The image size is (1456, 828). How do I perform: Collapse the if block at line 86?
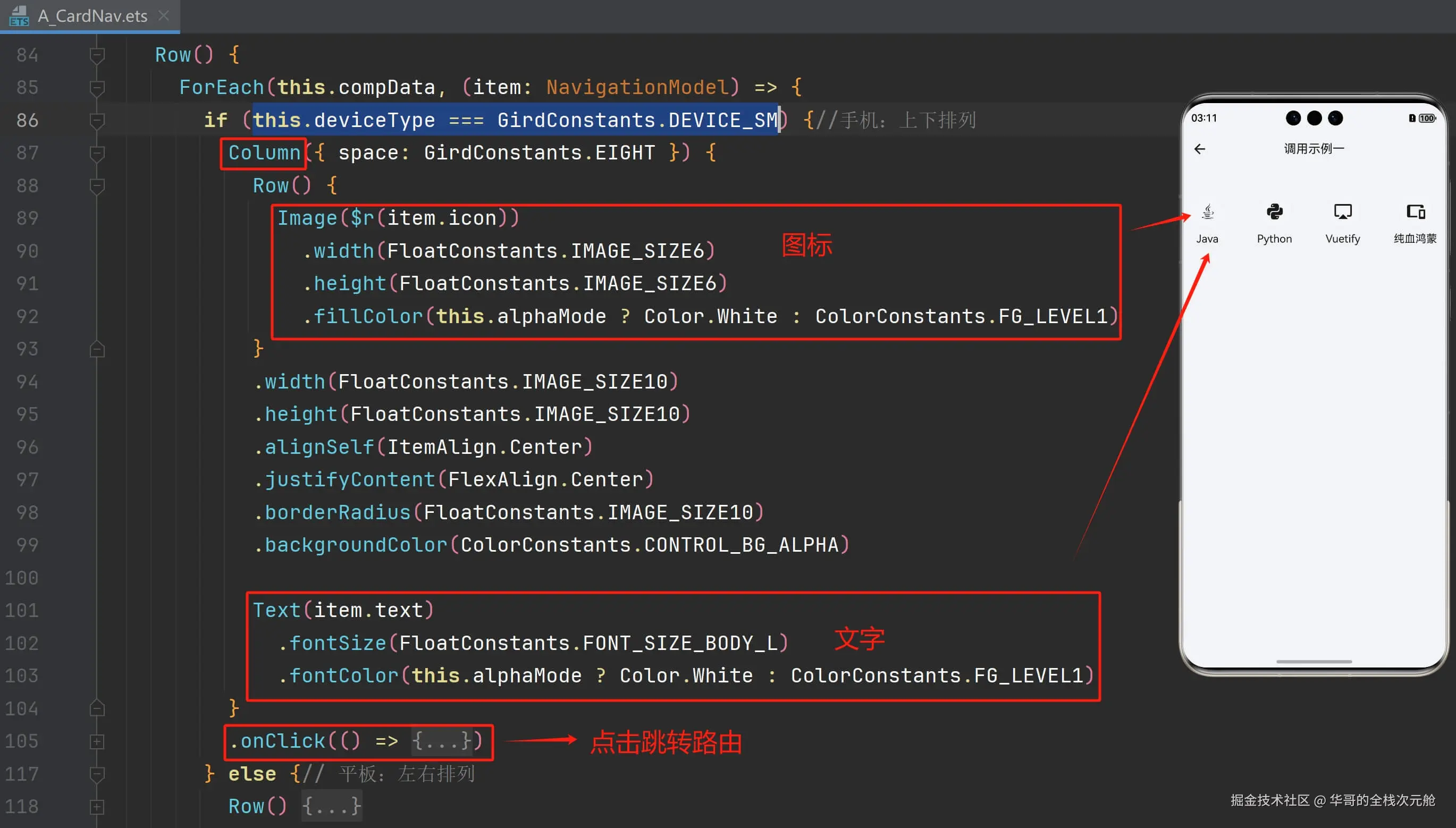pos(97,121)
